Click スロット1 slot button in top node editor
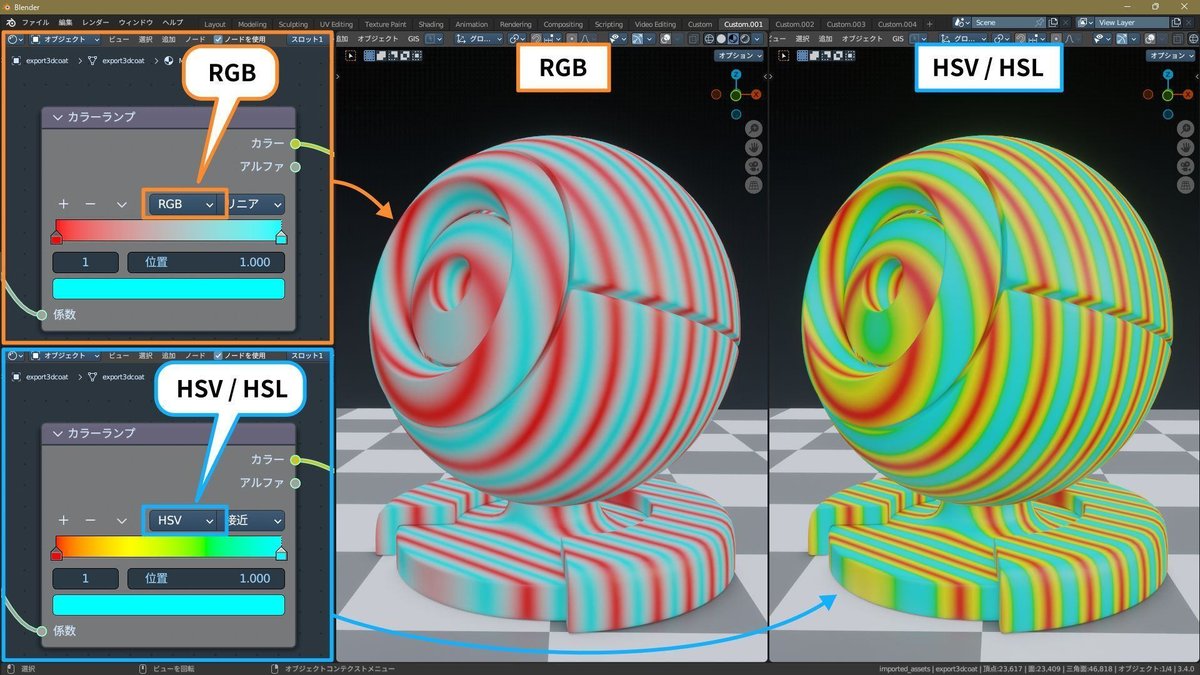This screenshot has height=675, width=1200. coord(307,39)
